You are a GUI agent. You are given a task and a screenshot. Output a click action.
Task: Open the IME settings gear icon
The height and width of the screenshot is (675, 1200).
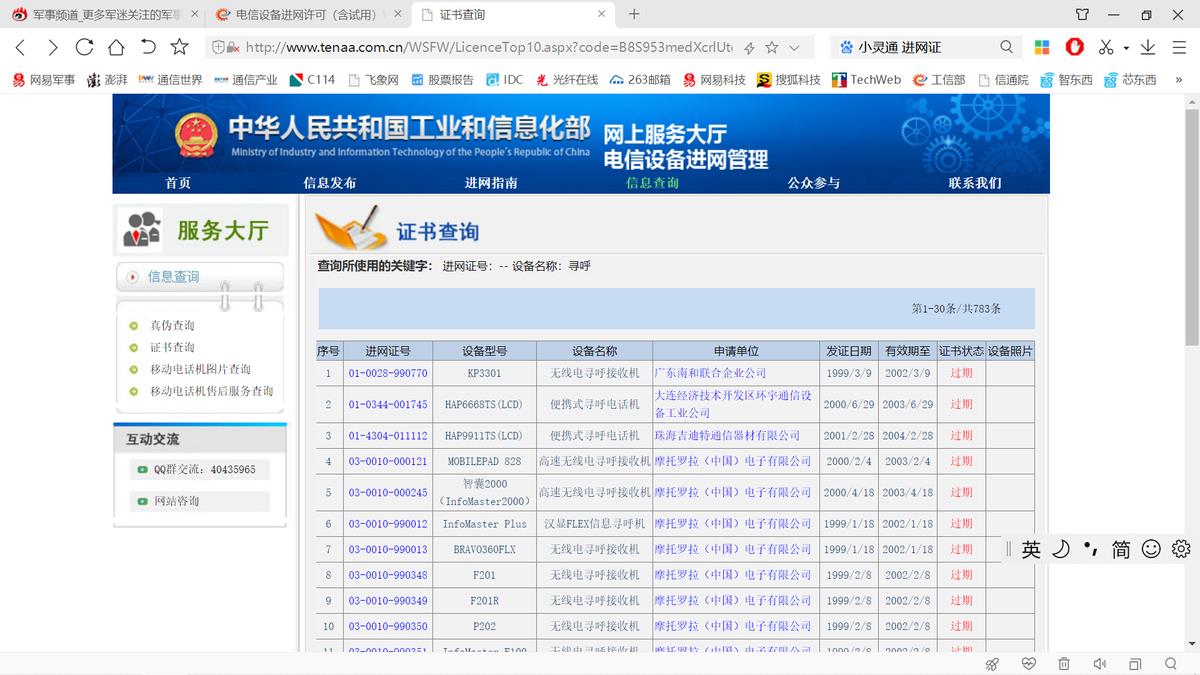[1181, 549]
